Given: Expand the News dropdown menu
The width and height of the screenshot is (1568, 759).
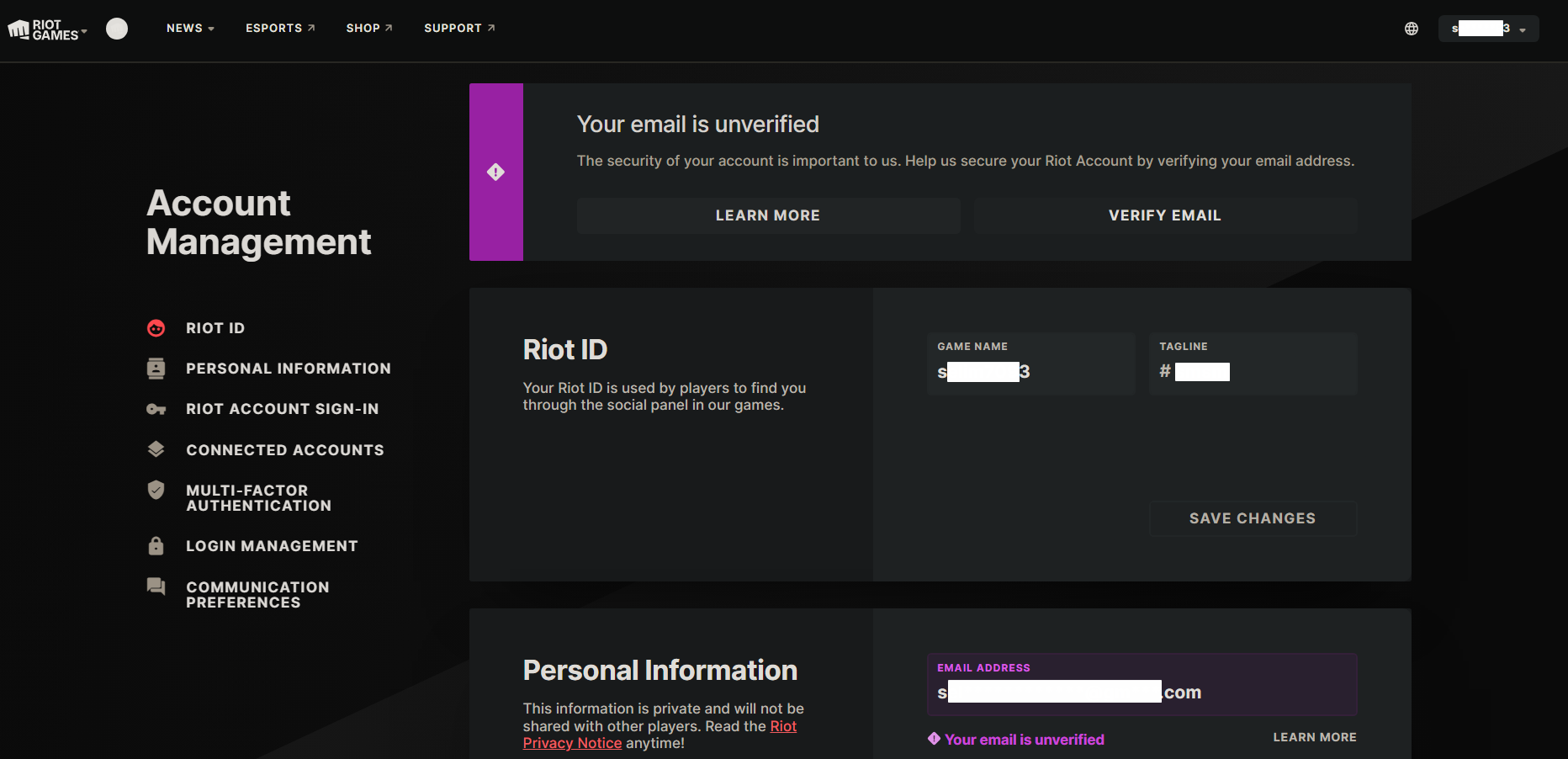Looking at the screenshot, I should pos(190,29).
